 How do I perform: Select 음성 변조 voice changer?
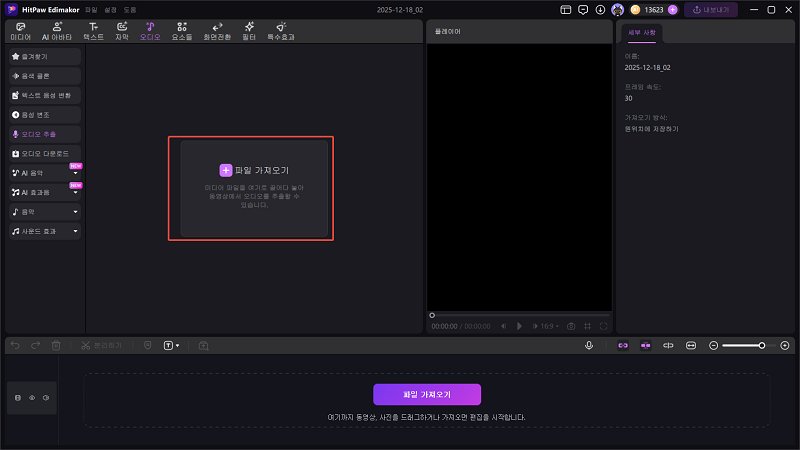[x=45, y=115]
